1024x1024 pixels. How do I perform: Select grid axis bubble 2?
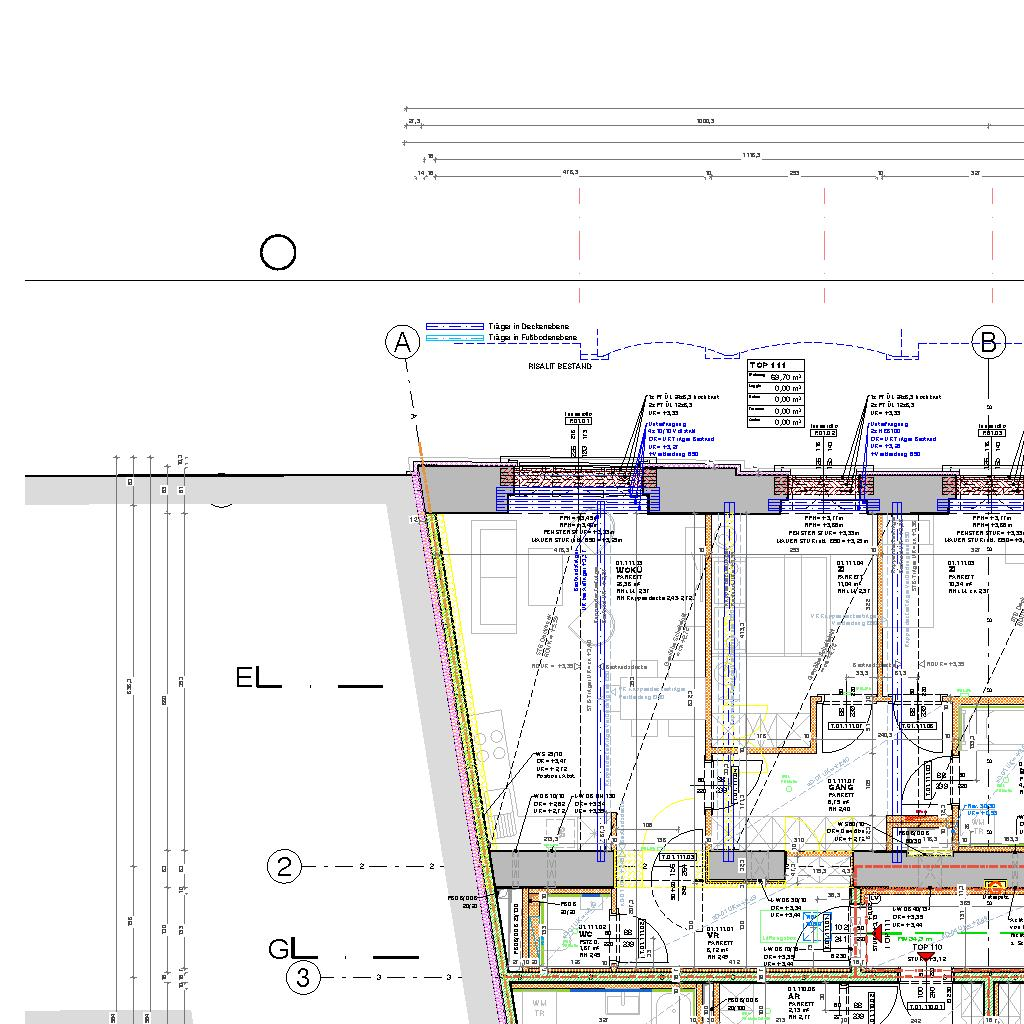pyautogui.click(x=284, y=867)
